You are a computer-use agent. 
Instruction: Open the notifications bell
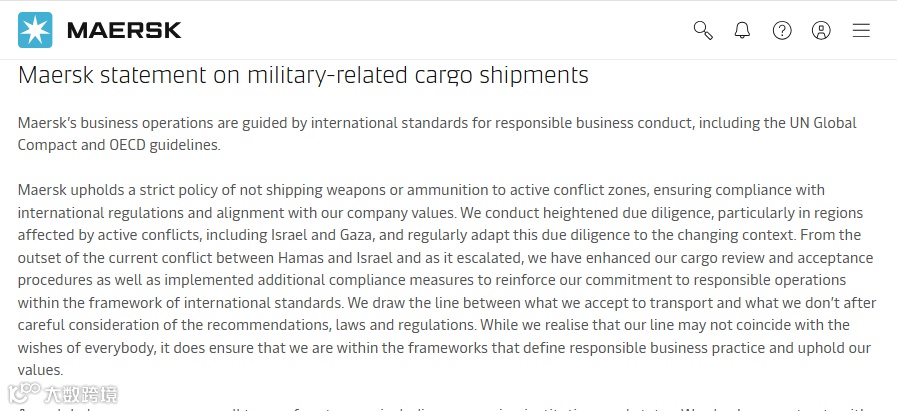(x=742, y=30)
